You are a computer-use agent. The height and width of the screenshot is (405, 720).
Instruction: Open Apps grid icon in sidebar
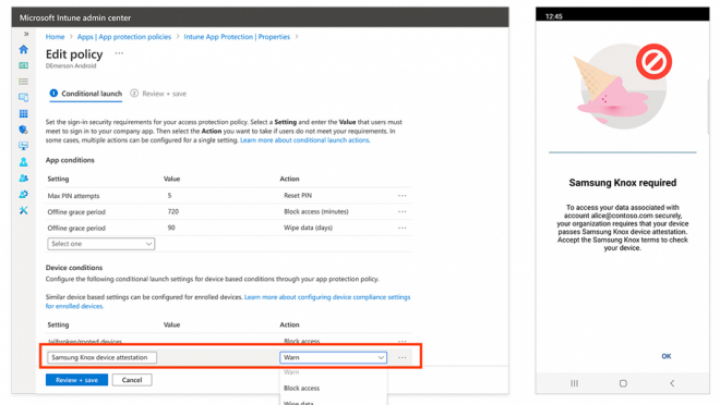tap(23, 113)
